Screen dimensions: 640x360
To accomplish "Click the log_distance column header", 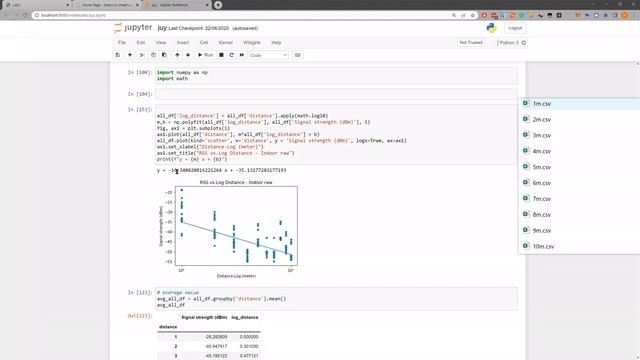I will click(x=244, y=317).
